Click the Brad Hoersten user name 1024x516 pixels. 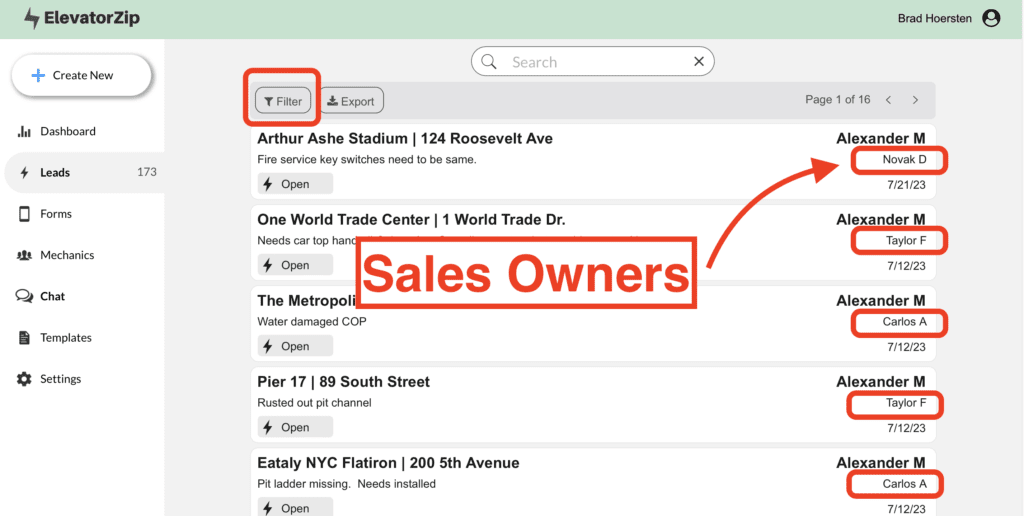tap(935, 18)
